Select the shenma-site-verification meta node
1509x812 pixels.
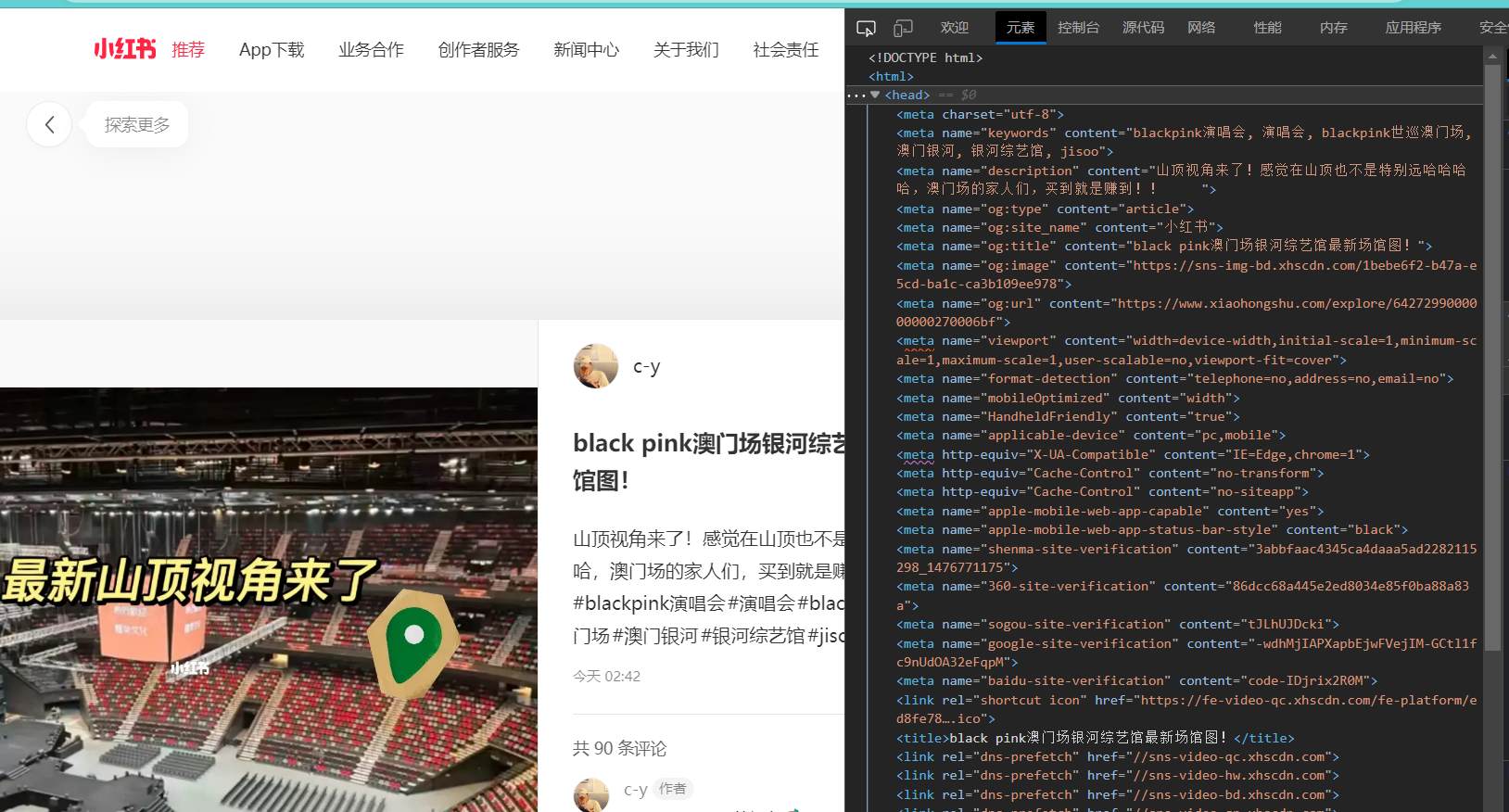click(x=1186, y=558)
